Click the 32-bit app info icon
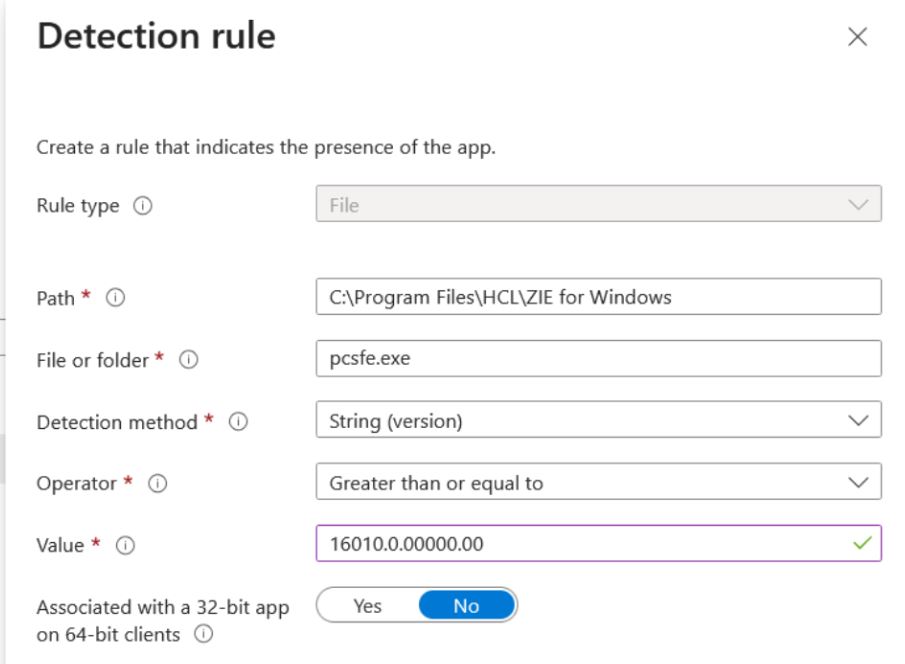The image size is (905, 664). (203, 634)
